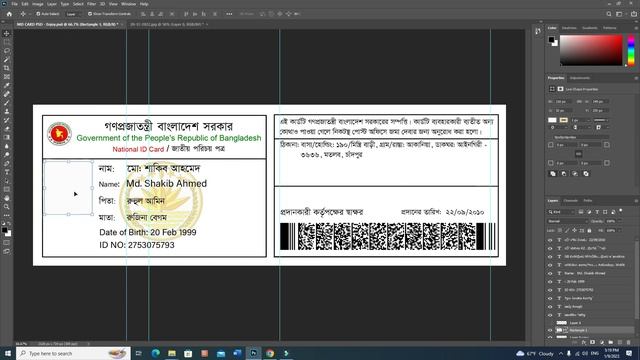Image resolution: width=640 pixels, height=360 pixels.
Task: Select the Crop tool
Action: (x=7, y=68)
